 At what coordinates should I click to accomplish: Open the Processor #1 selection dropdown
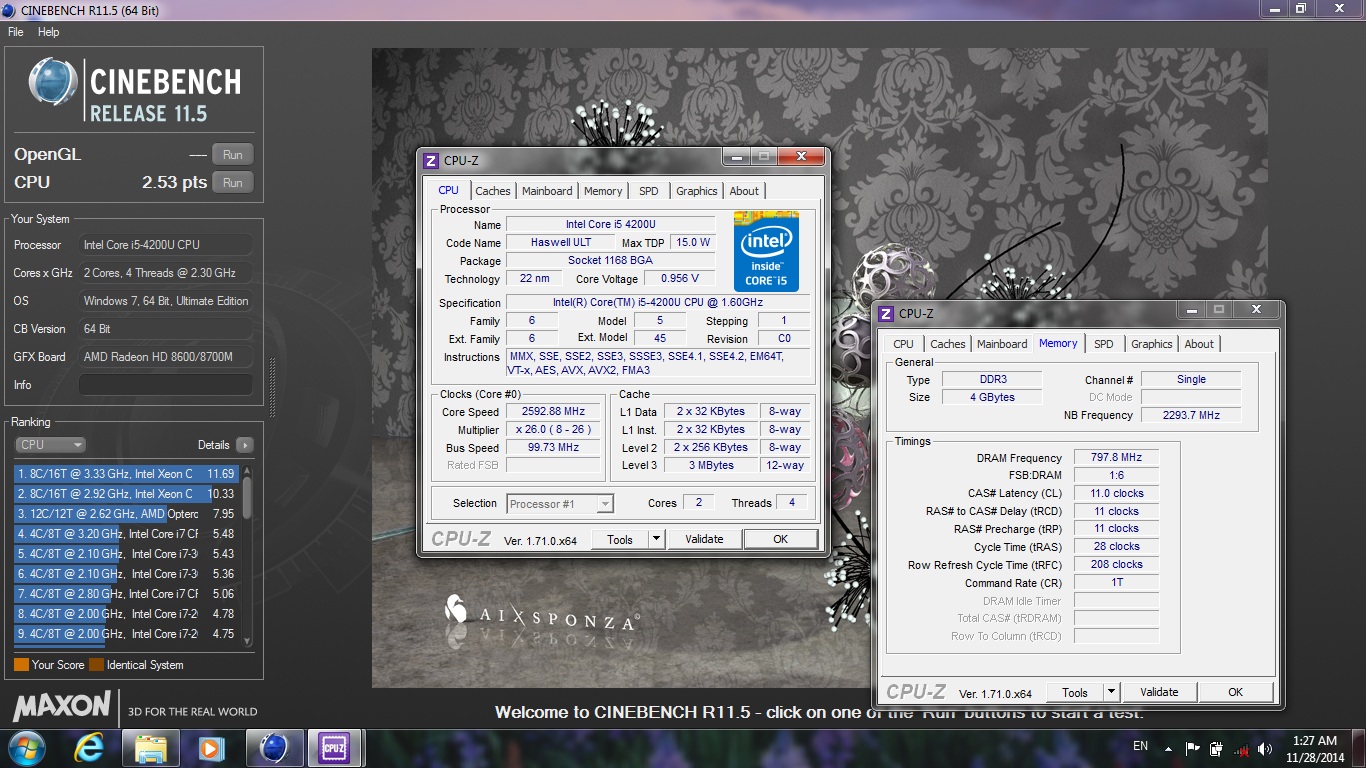point(560,504)
